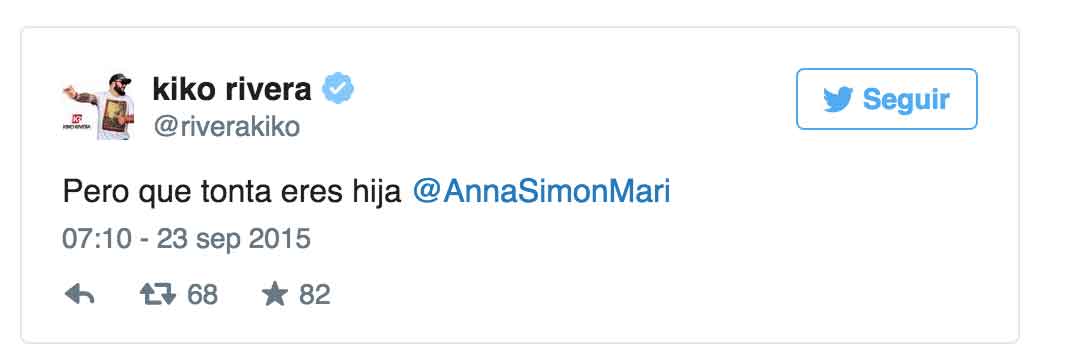The width and height of the screenshot is (1066, 364).
Task: Favorite the tweet with the star icon
Action: coord(275,295)
